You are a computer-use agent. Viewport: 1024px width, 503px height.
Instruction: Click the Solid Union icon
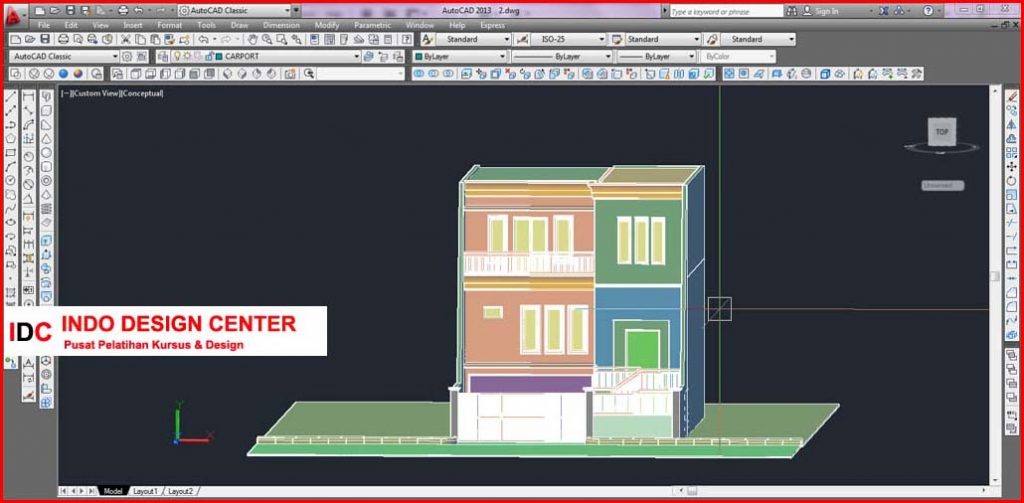click(x=419, y=74)
